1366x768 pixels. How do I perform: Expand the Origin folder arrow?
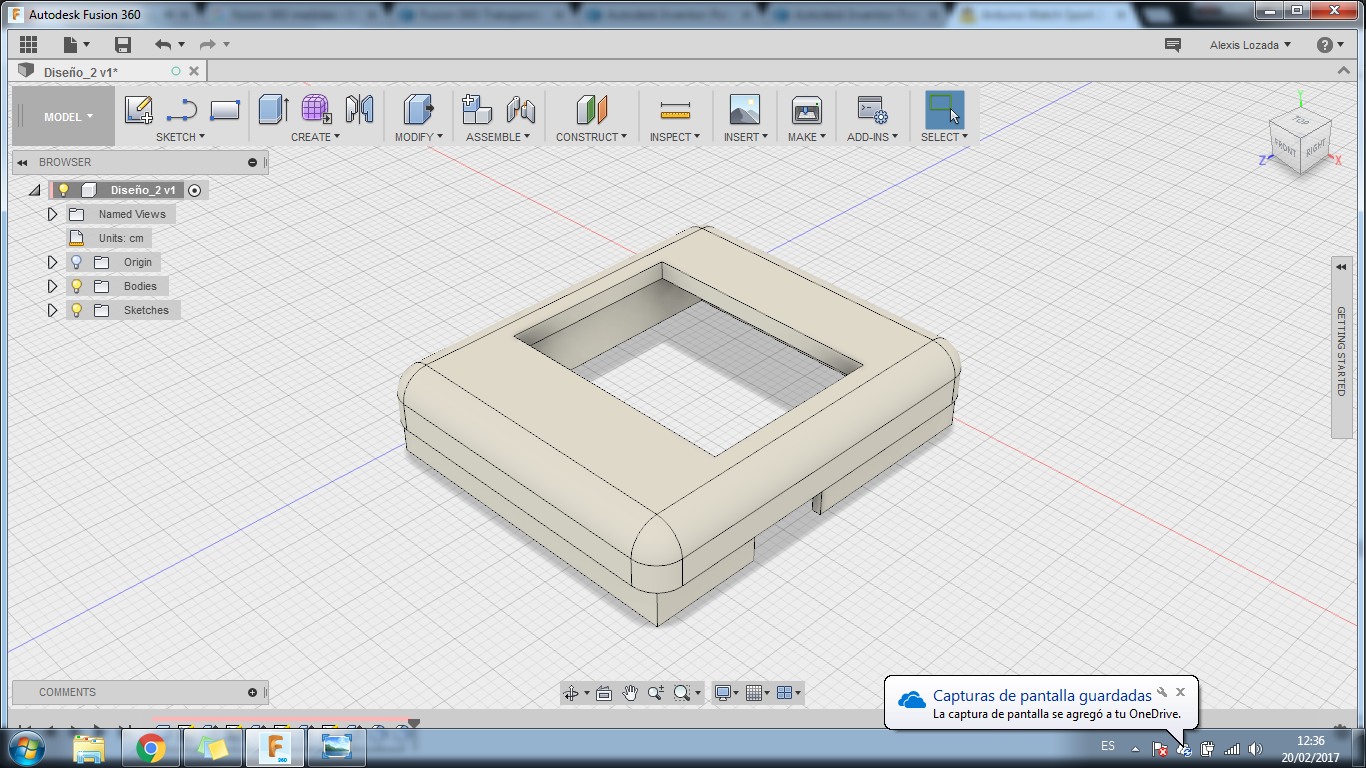click(x=53, y=262)
